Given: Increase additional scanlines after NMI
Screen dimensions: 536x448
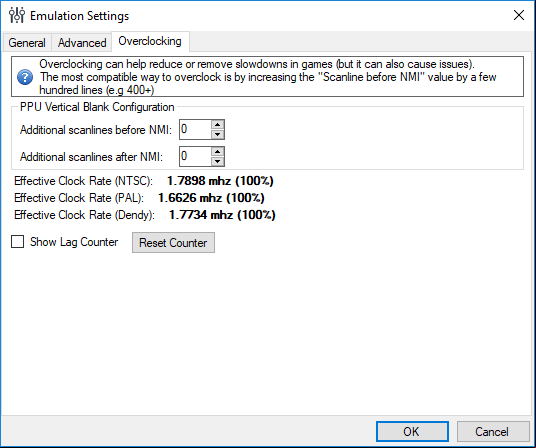Looking at the screenshot, I should pyautogui.click(x=217, y=152).
